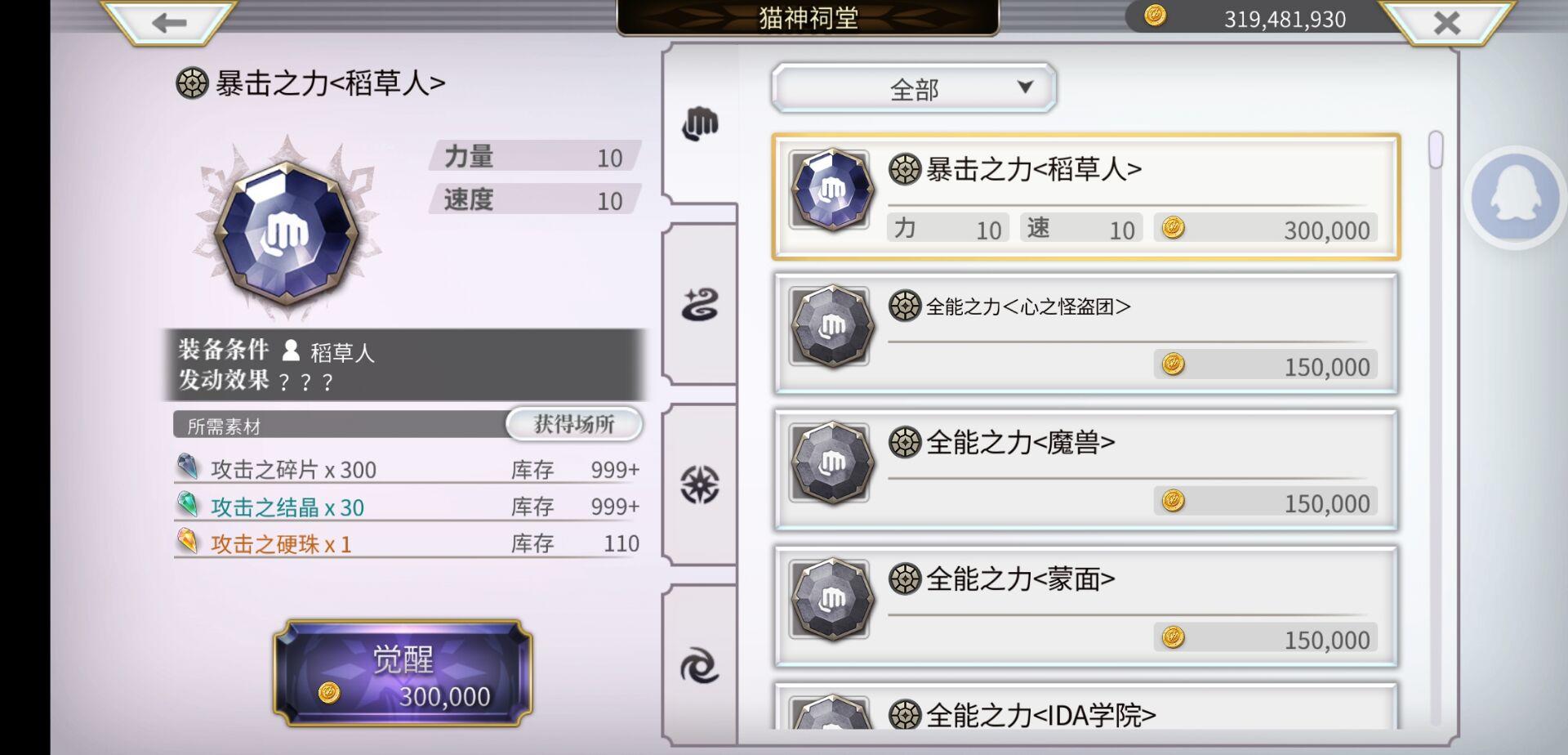Choose the 全能之力<魔兽> item

(x=1086, y=470)
